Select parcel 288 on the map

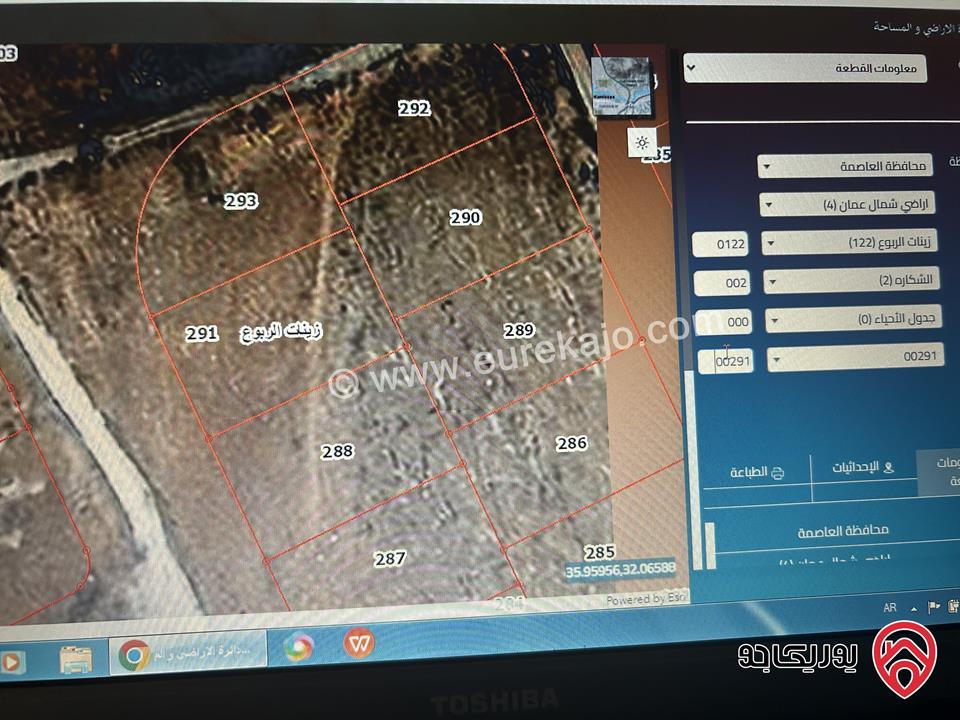point(337,452)
